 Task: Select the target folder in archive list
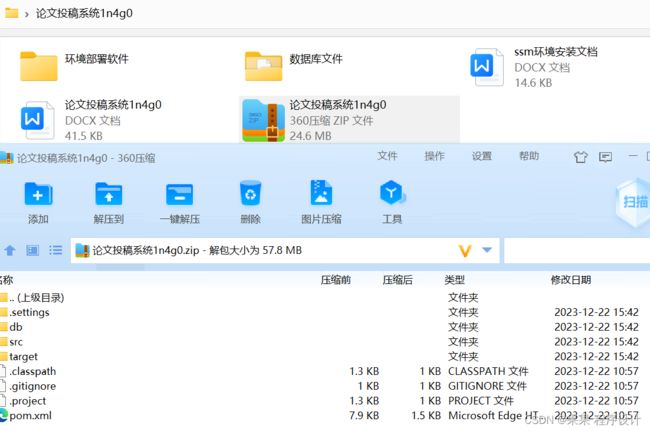pos(325,356)
